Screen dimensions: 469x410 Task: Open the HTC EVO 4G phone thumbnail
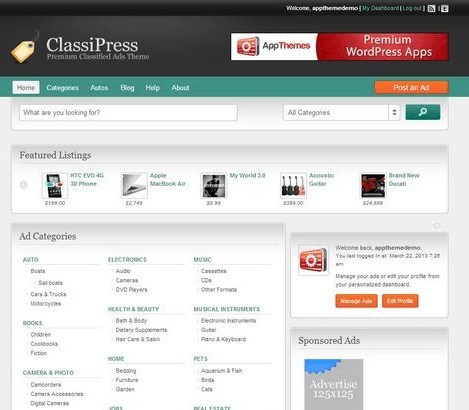click(55, 186)
